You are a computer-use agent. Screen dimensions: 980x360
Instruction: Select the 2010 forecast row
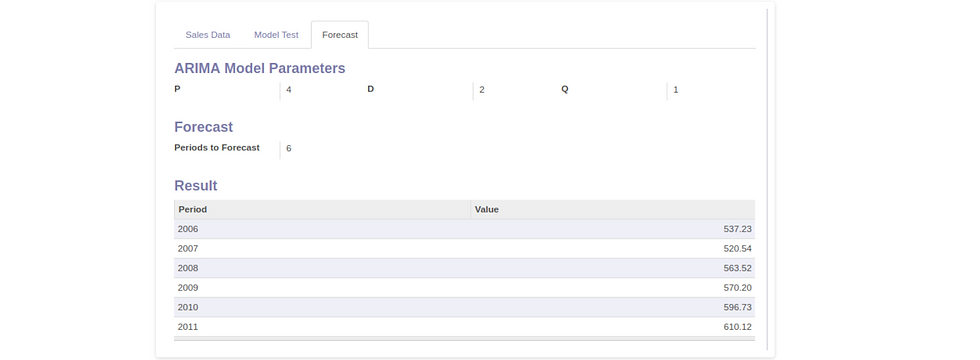464,307
